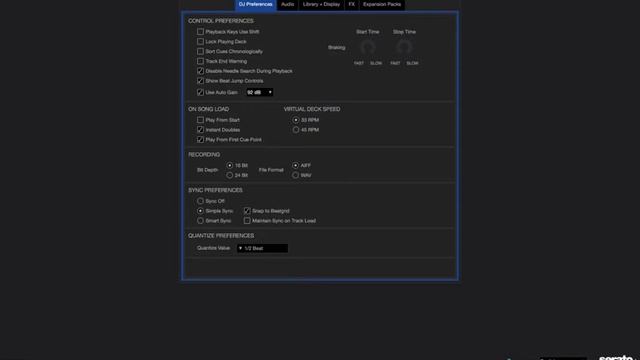
Task: Open the Quantize Value 1/2 Beat dropdown
Action: 262,248
